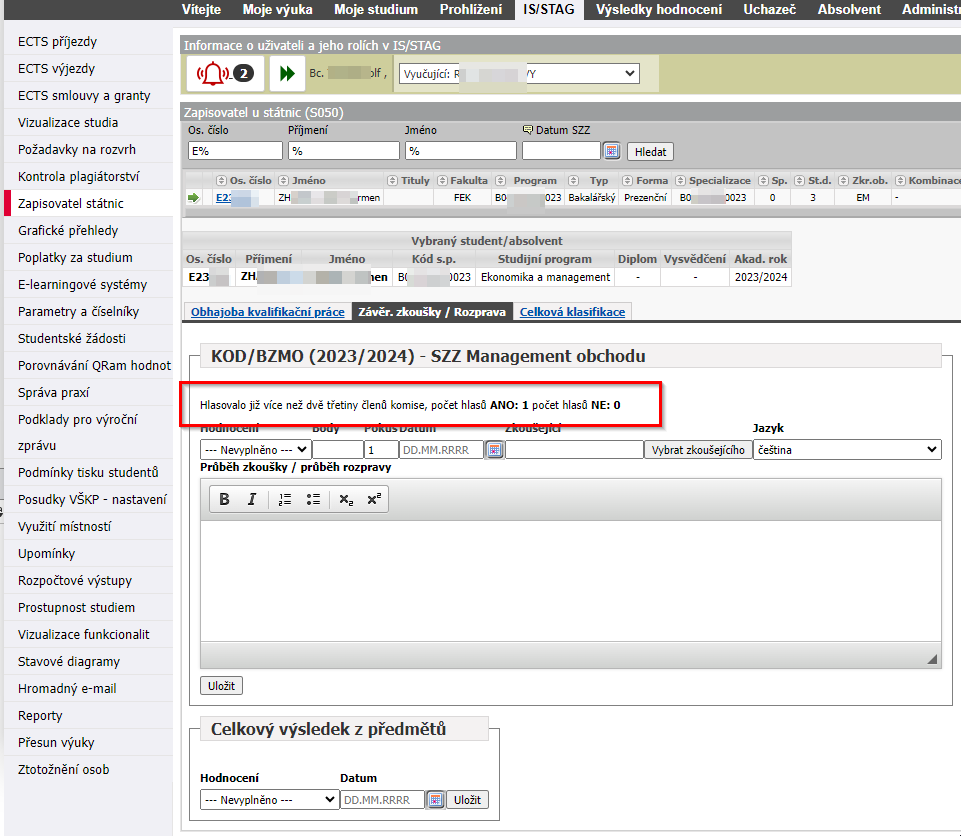Sort table by Jméno column icon

pos(283,180)
